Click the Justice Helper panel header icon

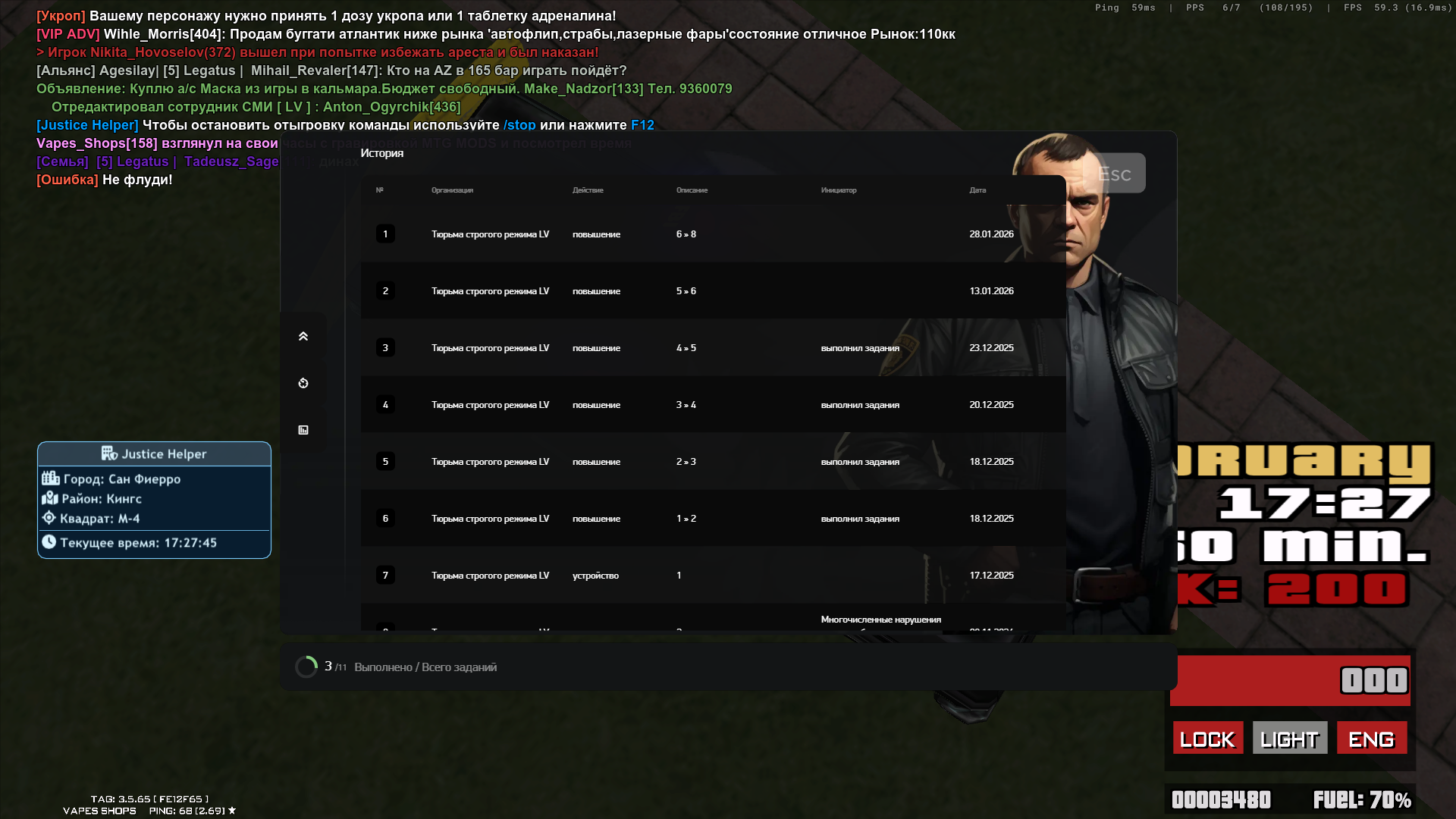tap(109, 453)
